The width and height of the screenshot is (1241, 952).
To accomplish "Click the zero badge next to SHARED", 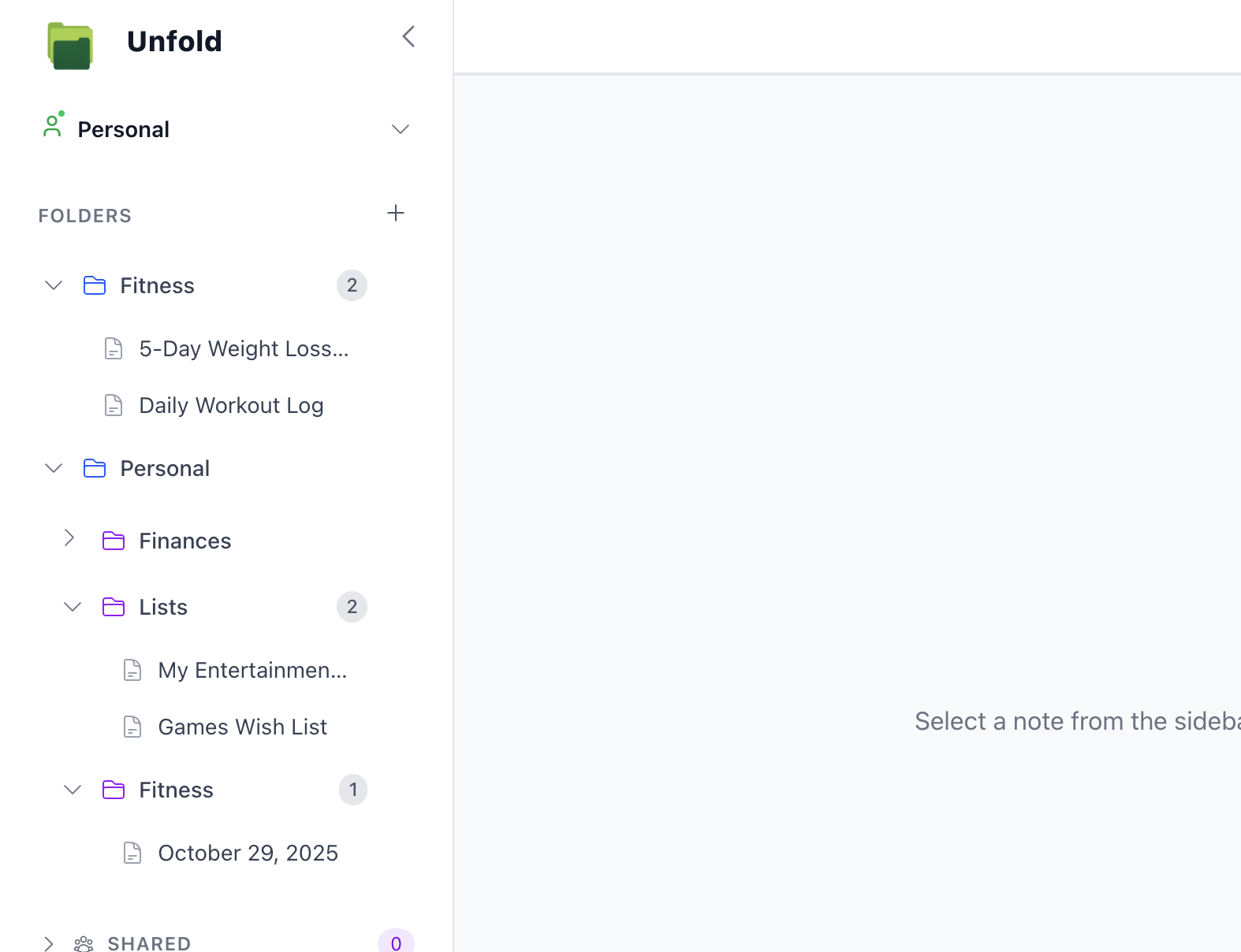I will point(395,943).
